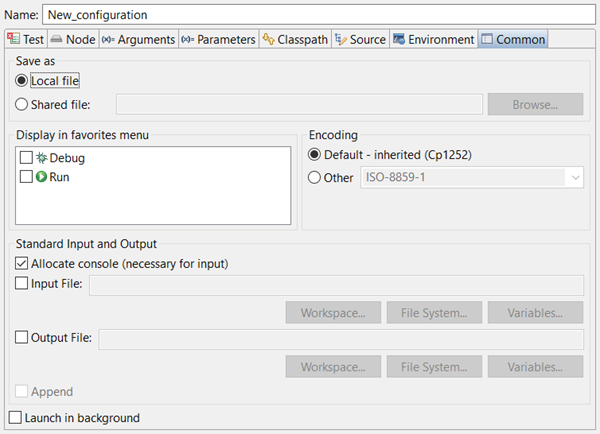Switch to the Parameters tab

click(x=218, y=40)
